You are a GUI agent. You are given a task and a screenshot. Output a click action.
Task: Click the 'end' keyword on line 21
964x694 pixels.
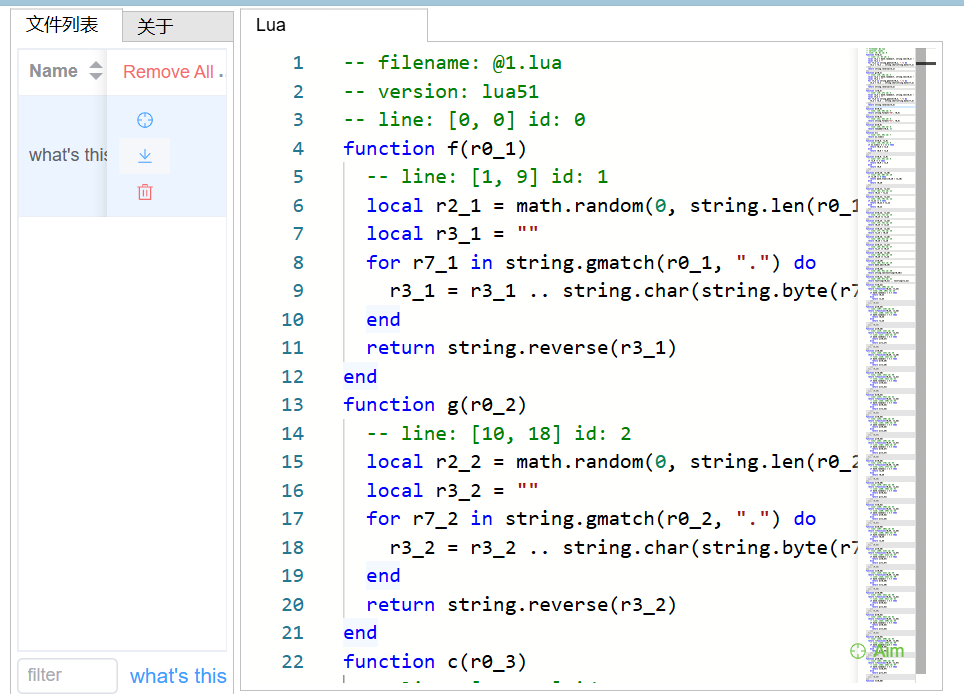point(360,633)
